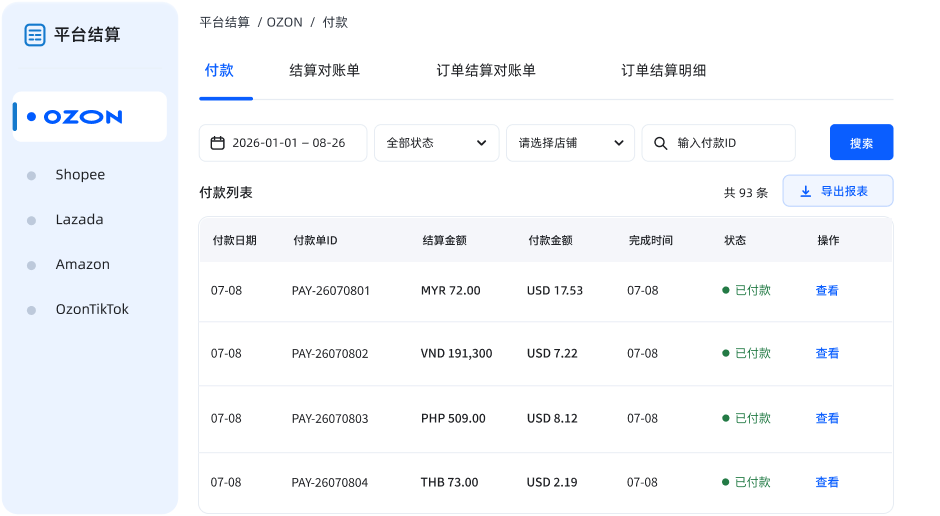
Task: Switch to the 订单结算明细 tab
Action: (663, 71)
